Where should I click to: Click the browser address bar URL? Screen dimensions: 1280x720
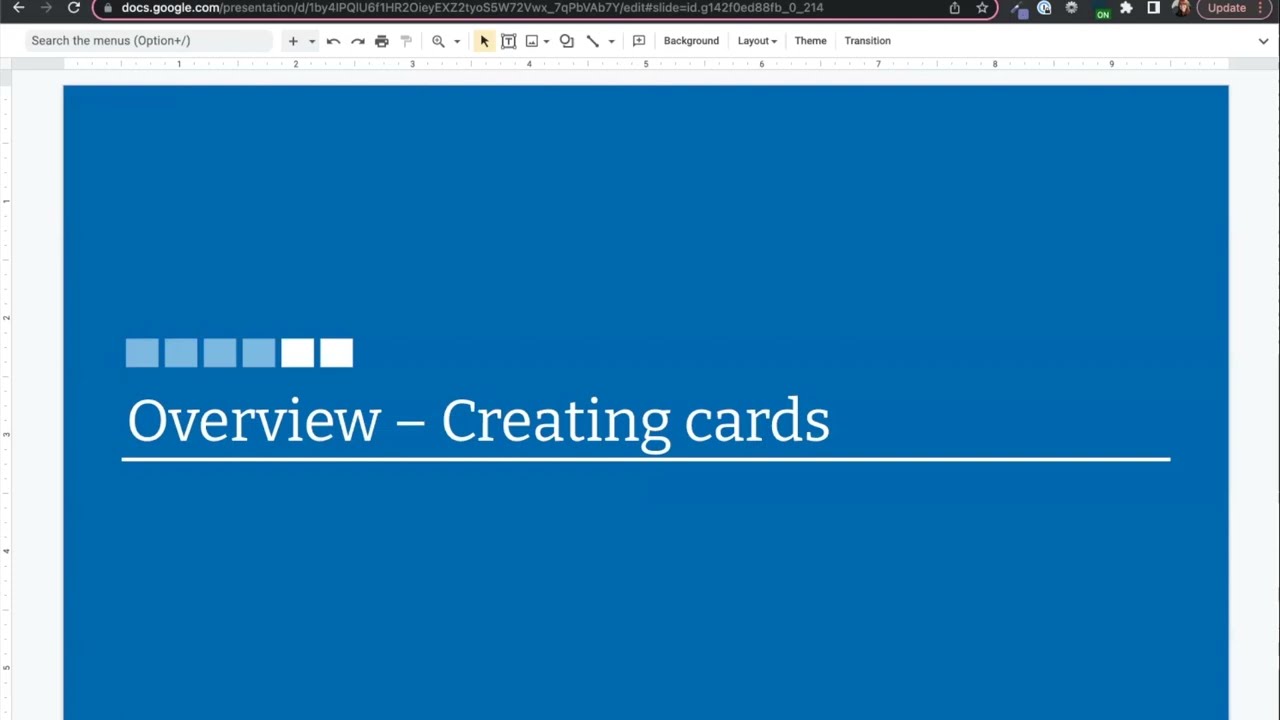[472, 7]
